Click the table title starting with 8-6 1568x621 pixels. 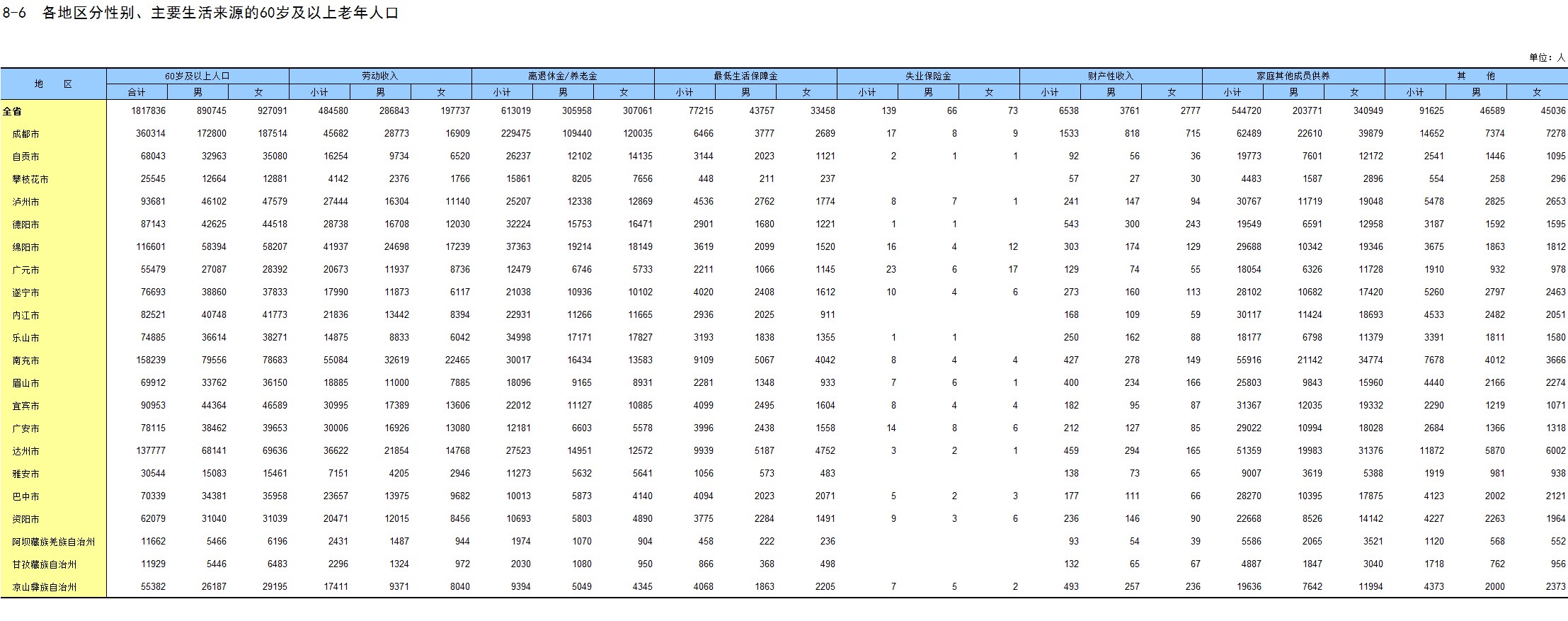pos(201,13)
